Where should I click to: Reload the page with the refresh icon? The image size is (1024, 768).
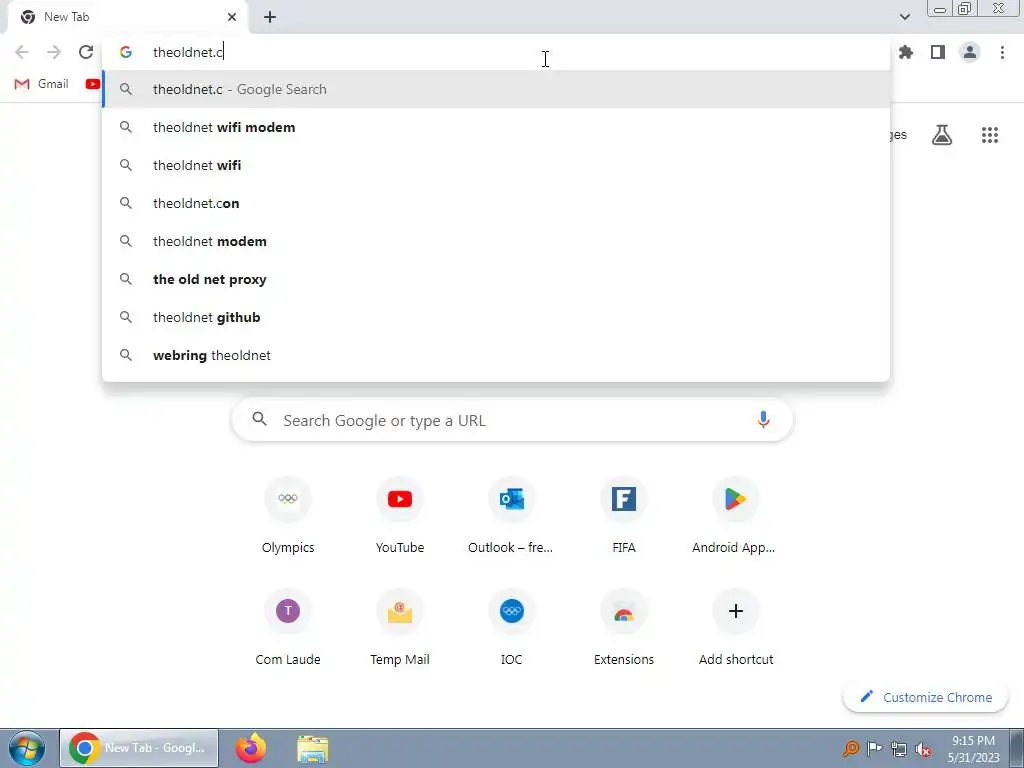pyautogui.click(x=86, y=52)
